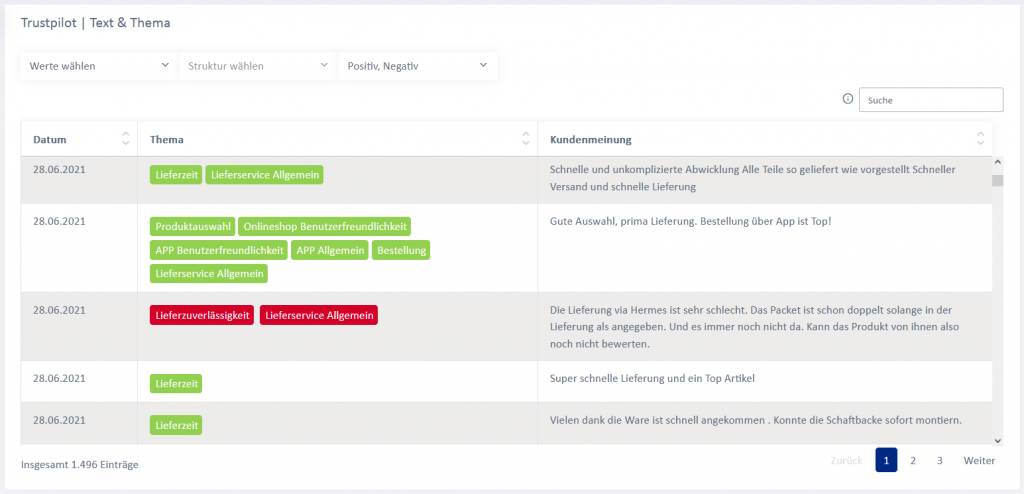Click the Zurück pagination link

click(847, 460)
